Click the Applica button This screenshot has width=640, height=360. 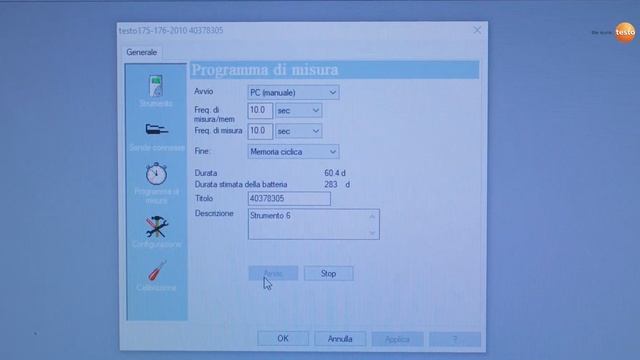397,339
